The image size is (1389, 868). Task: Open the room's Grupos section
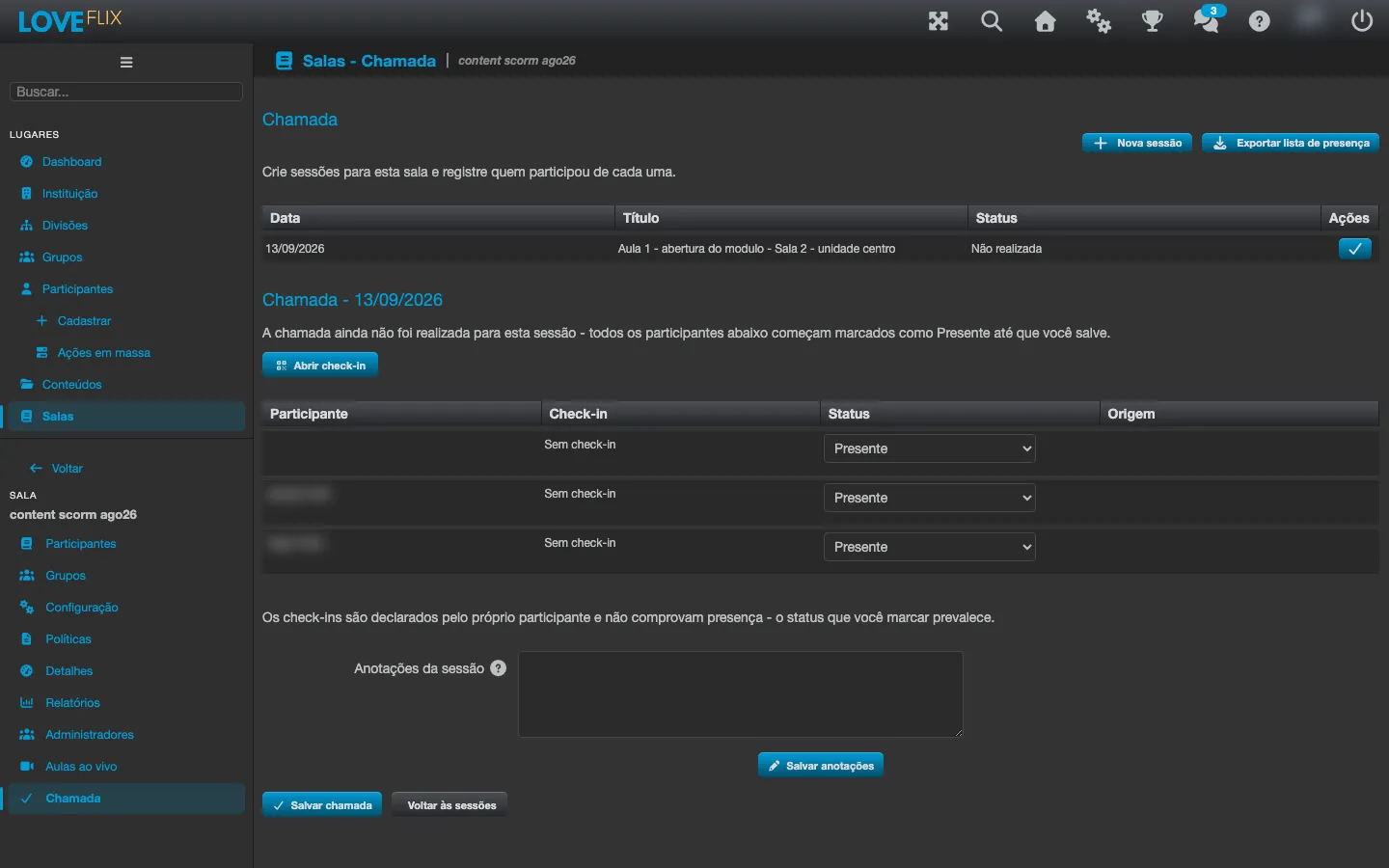(65, 576)
